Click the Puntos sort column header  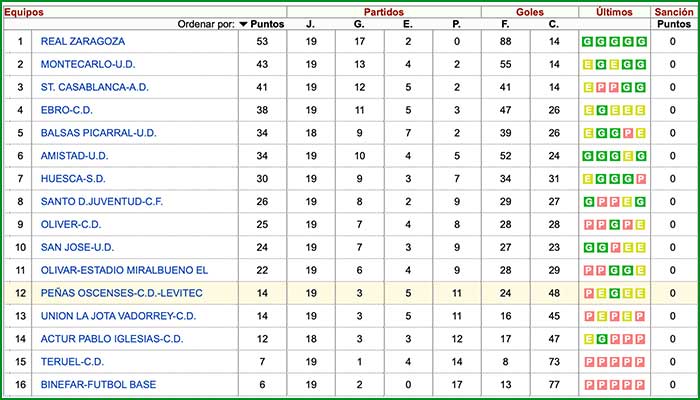coord(266,24)
